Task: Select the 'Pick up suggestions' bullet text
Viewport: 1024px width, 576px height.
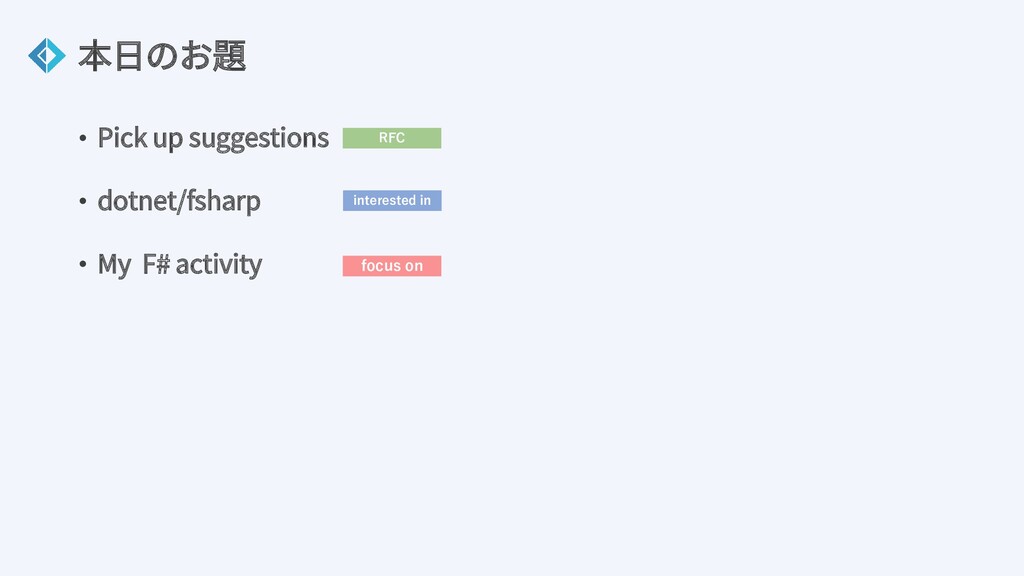Action: (213, 138)
